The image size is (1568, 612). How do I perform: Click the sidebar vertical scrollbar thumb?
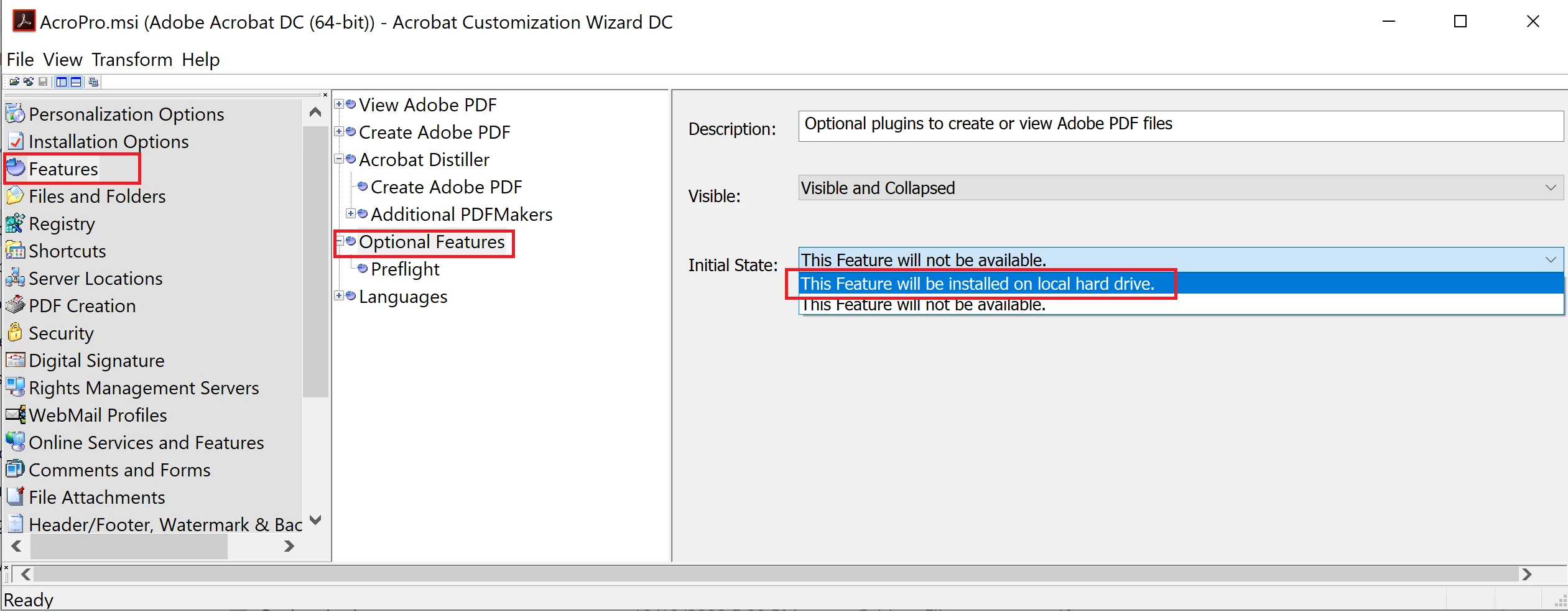coord(315,261)
